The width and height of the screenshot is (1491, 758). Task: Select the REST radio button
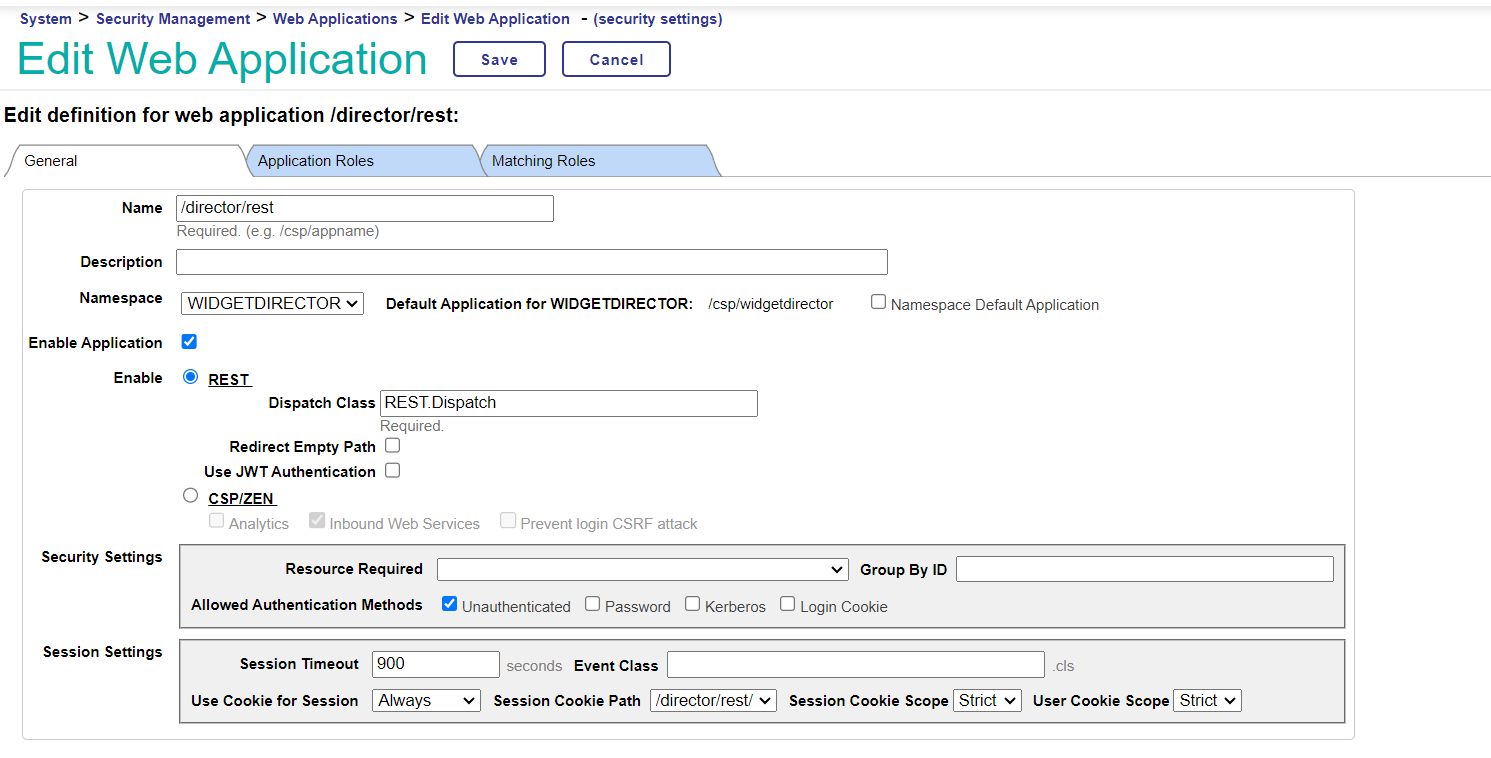pos(191,377)
